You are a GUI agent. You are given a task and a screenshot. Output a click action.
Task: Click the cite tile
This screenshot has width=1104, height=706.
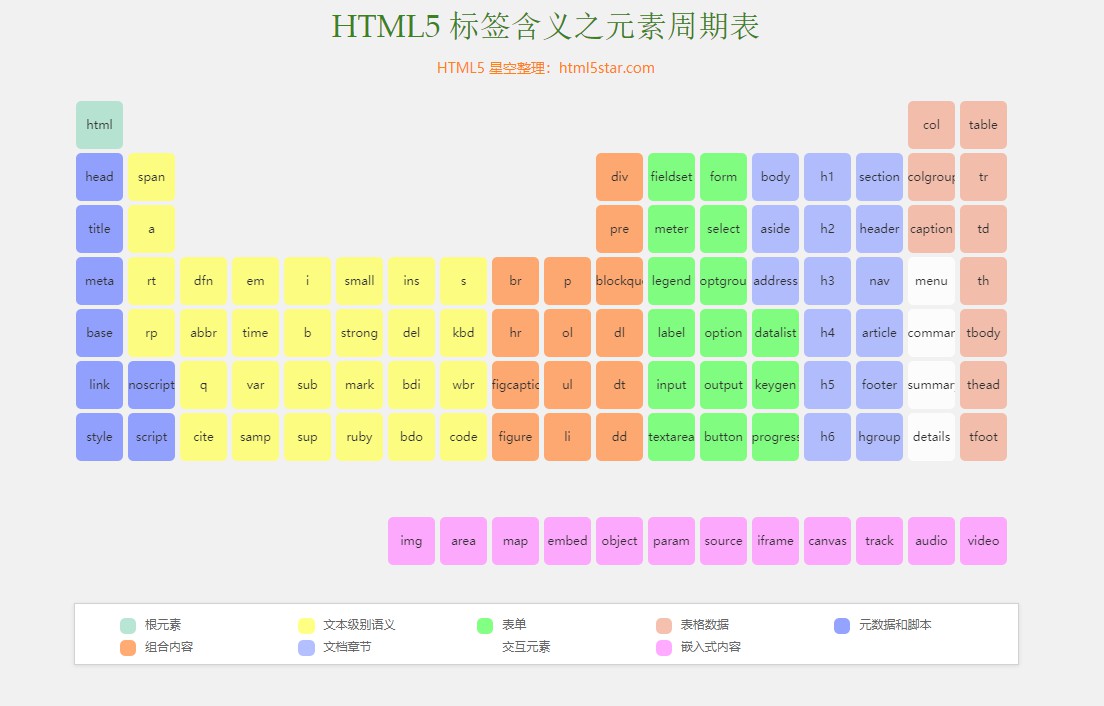(x=203, y=437)
